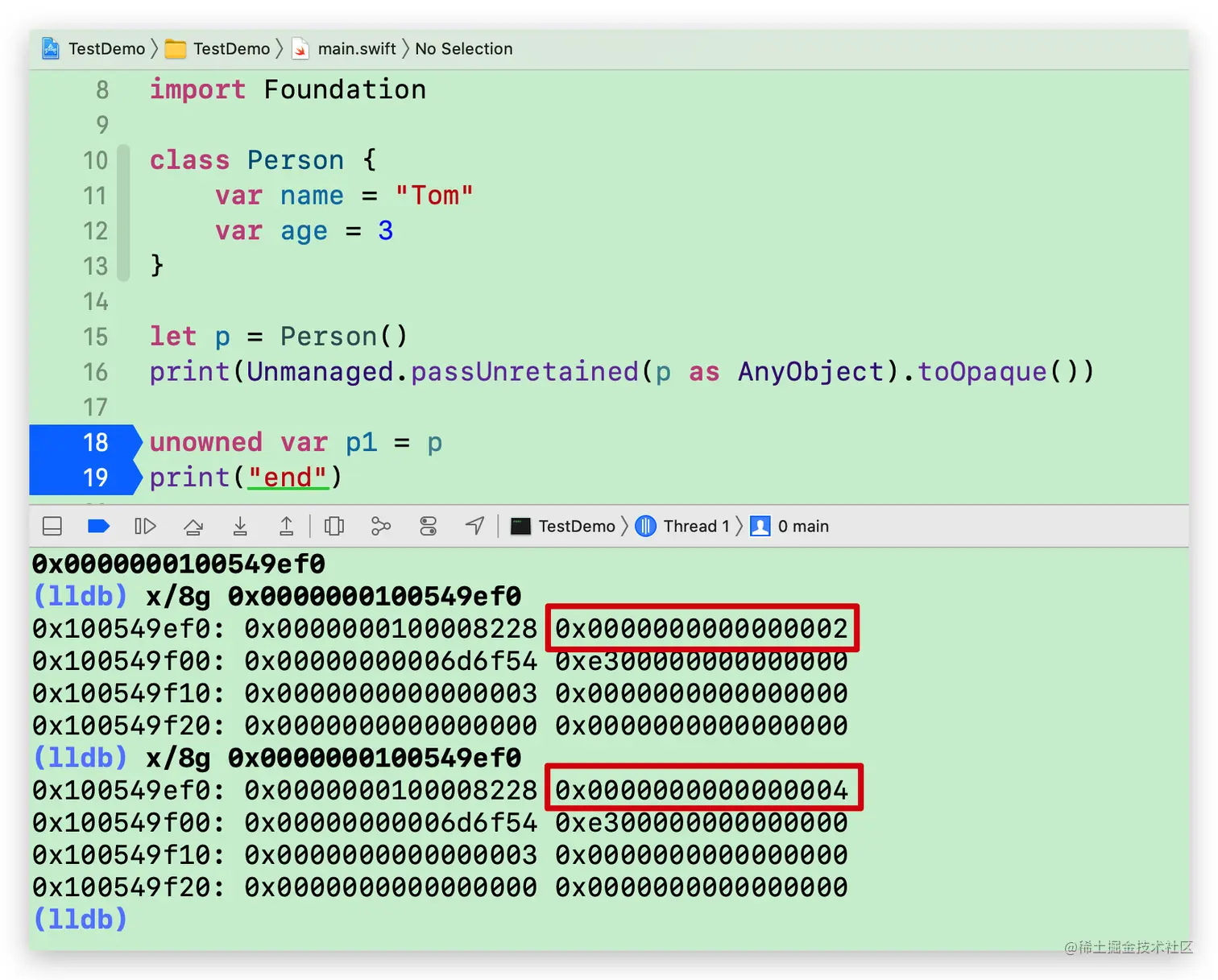The height and width of the screenshot is (980, 1218).
Task: Click 'p1' variable on line 18
Action: [361, 442]
